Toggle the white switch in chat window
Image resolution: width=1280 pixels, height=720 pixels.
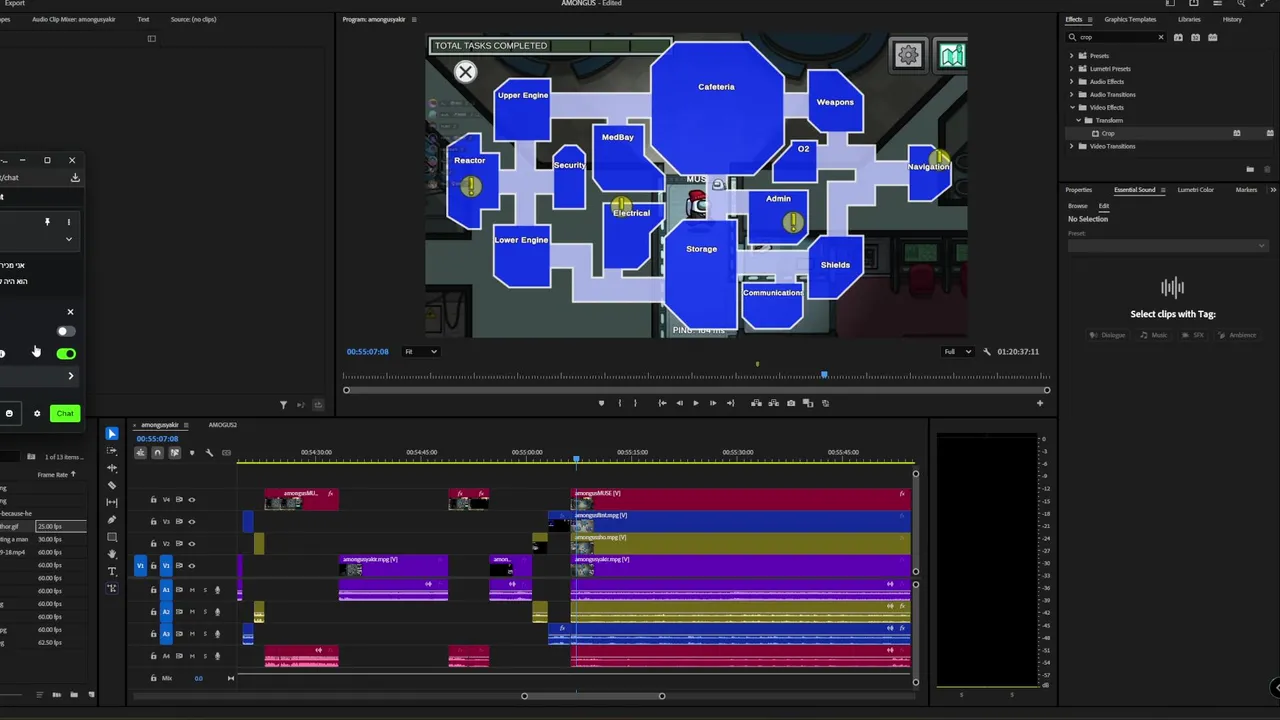pyautogui.click(x=66, y=331)
